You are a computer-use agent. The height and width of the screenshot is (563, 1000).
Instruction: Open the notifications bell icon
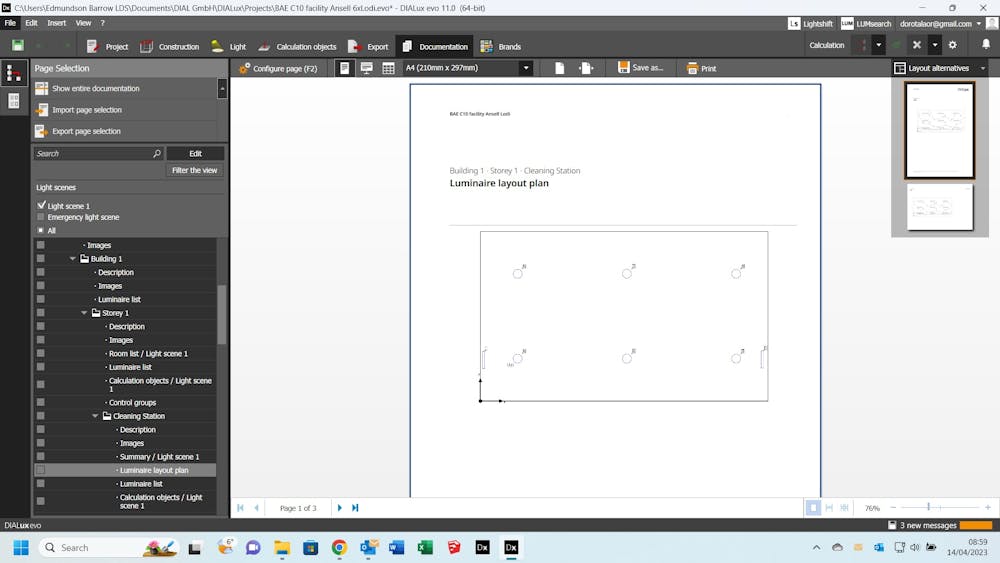coord(985,45)
